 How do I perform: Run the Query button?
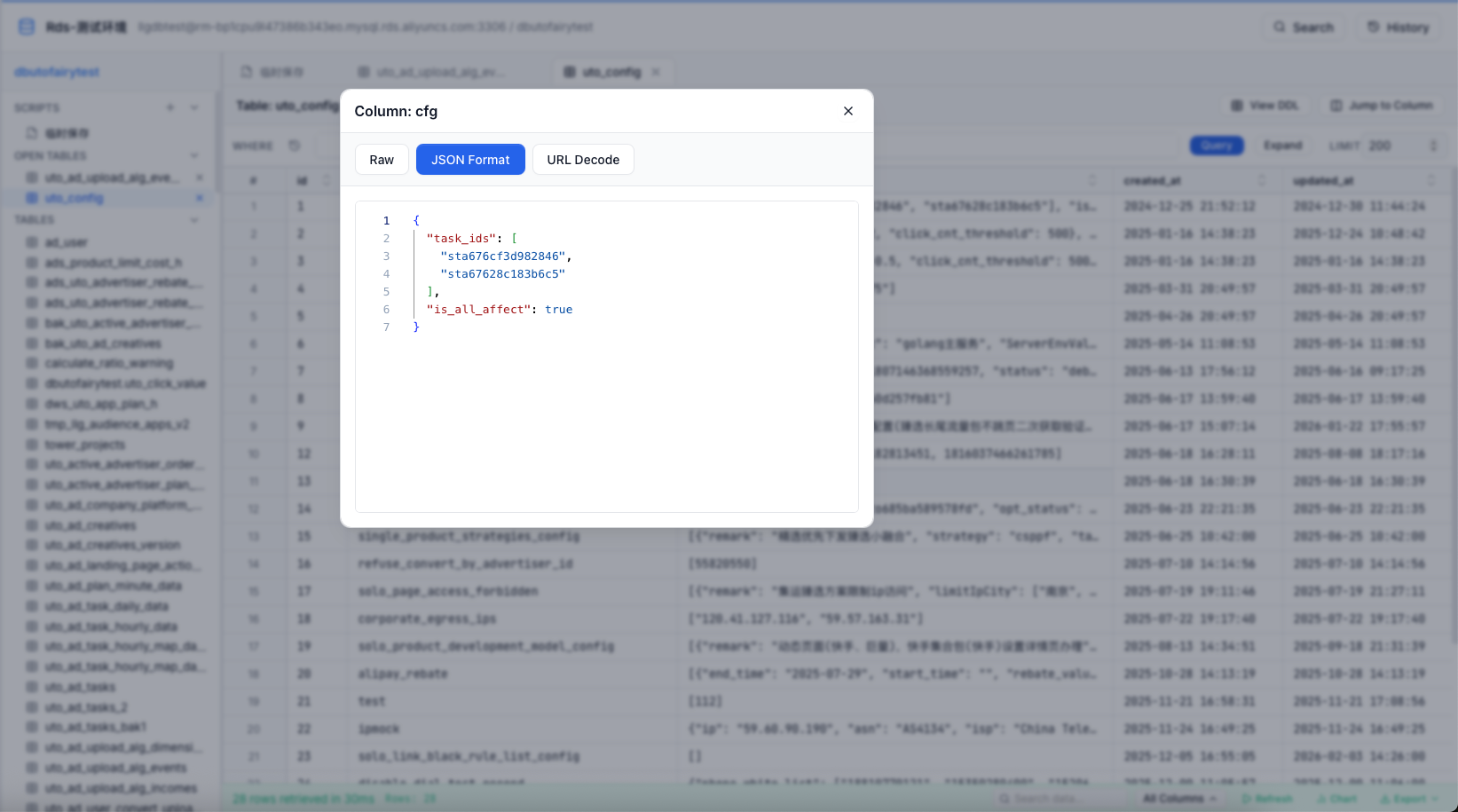click(x=1216, y=145)
